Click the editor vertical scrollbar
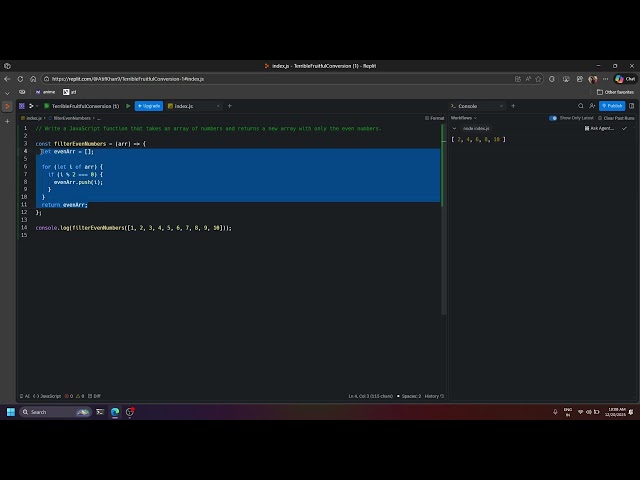The height and width of the screenshot is (480, 640). pyautogui.click(x=443, y=220)
